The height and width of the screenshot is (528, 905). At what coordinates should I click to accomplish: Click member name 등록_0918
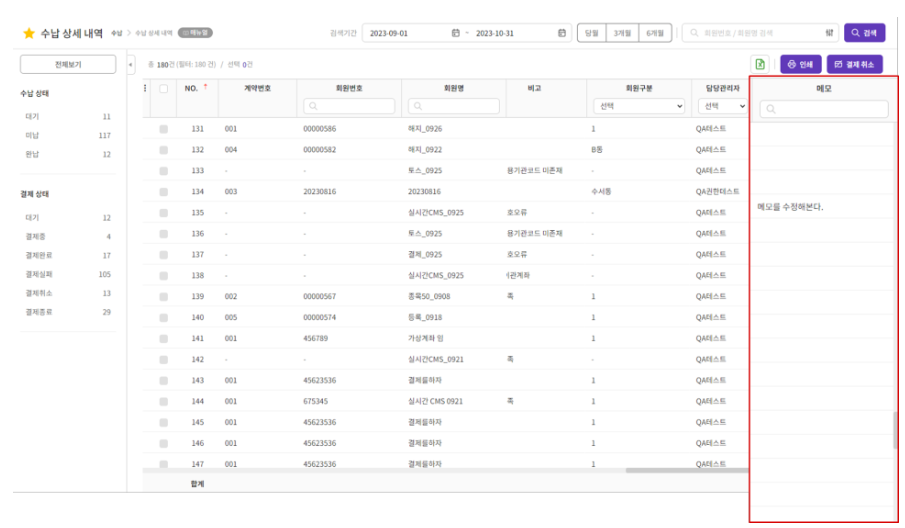tap(425, 317)
